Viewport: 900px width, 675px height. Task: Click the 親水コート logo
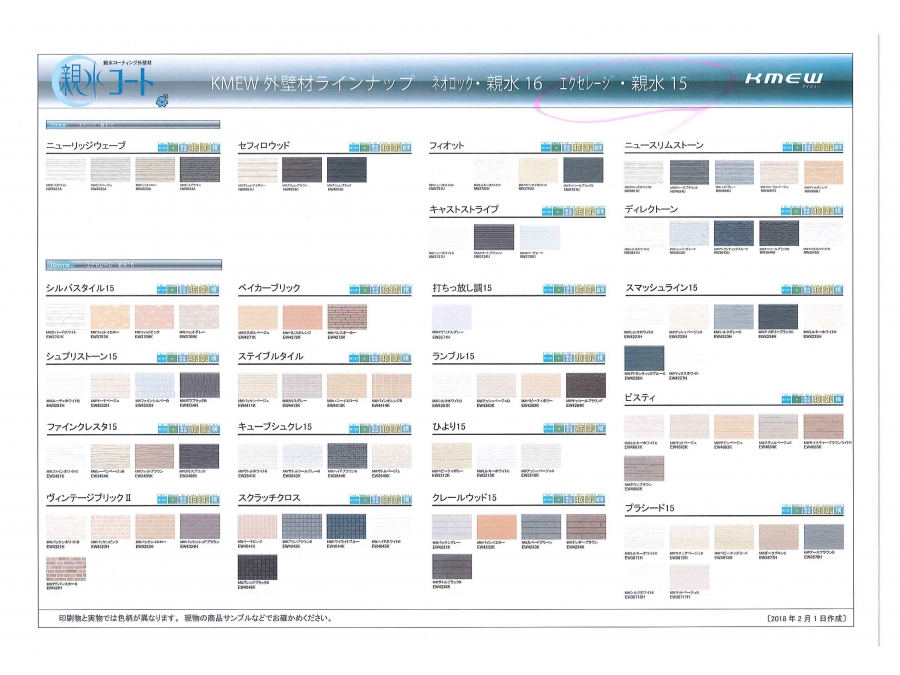103,82
